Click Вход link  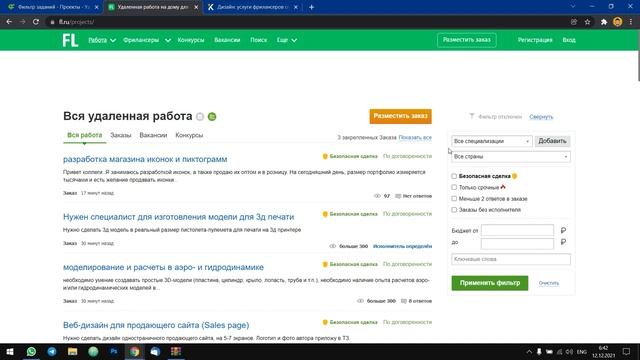569,40
